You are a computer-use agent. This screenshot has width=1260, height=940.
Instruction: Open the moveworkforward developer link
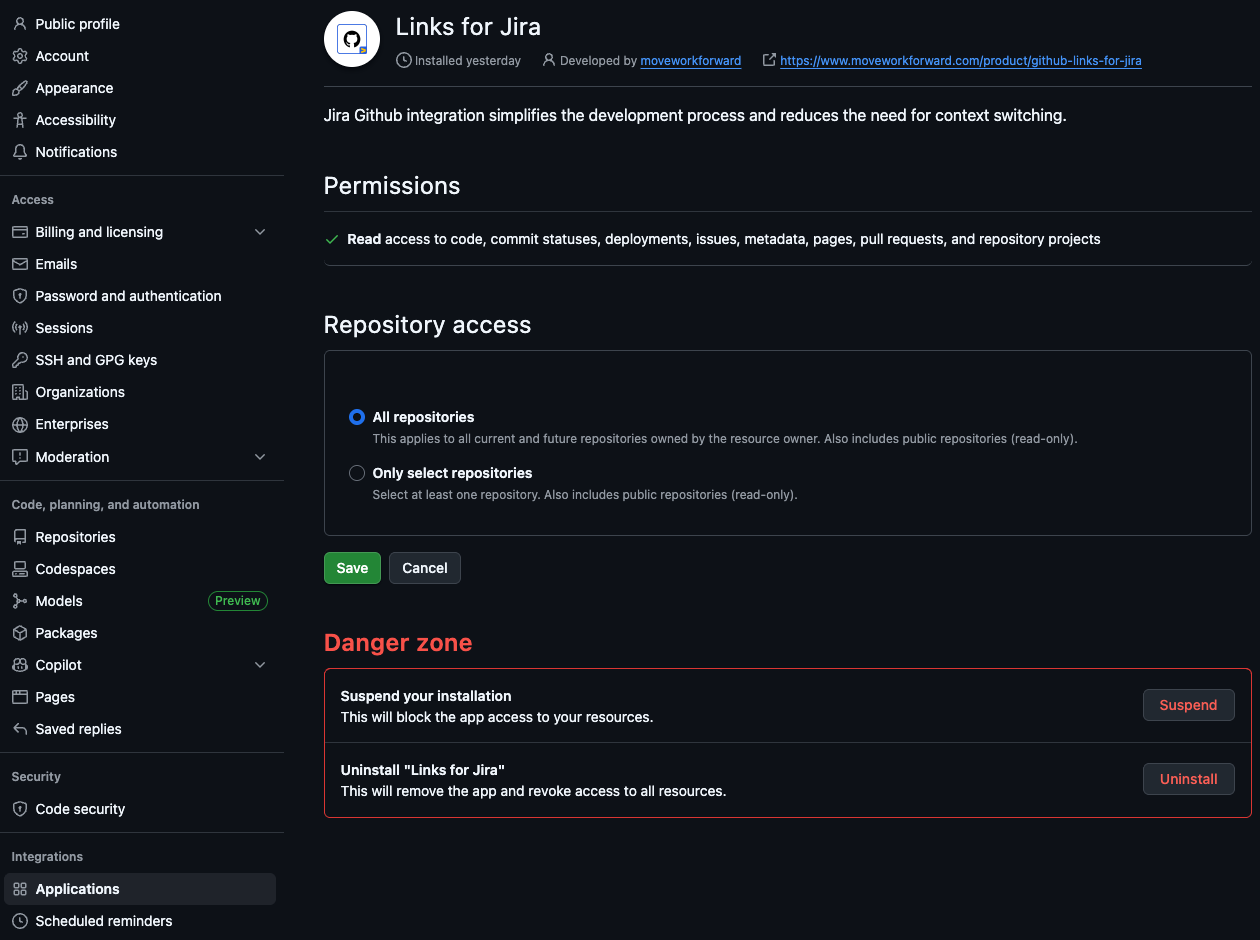pos(690,61)
